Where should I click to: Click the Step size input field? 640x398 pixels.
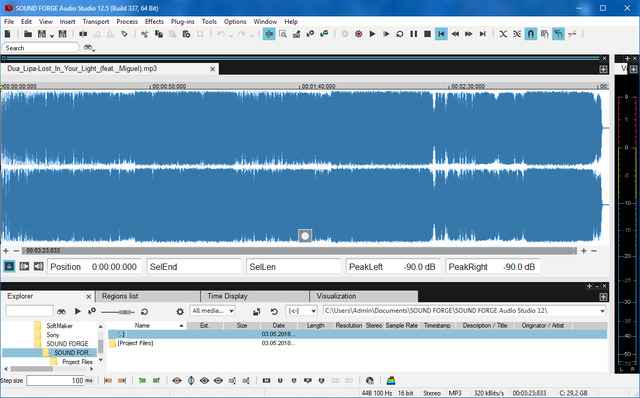(x=56, y=380)
